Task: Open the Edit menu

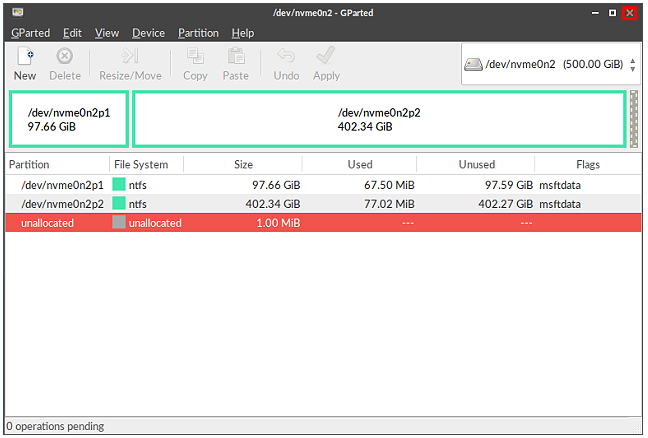Action: click(x=72, y=33)
